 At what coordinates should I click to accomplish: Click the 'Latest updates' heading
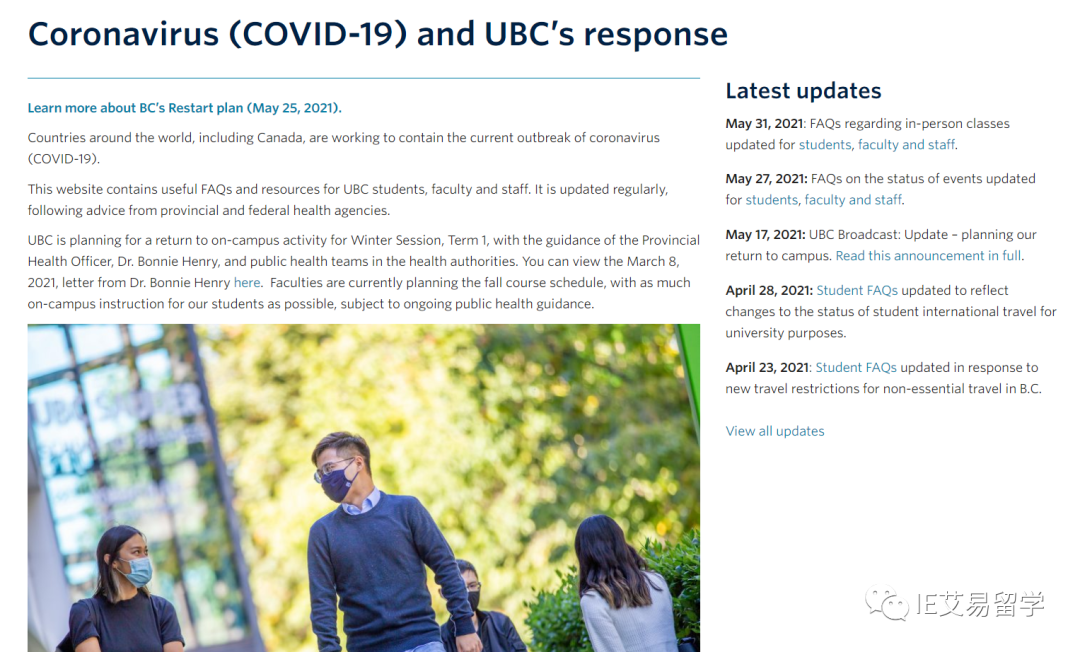click(803, 91)
